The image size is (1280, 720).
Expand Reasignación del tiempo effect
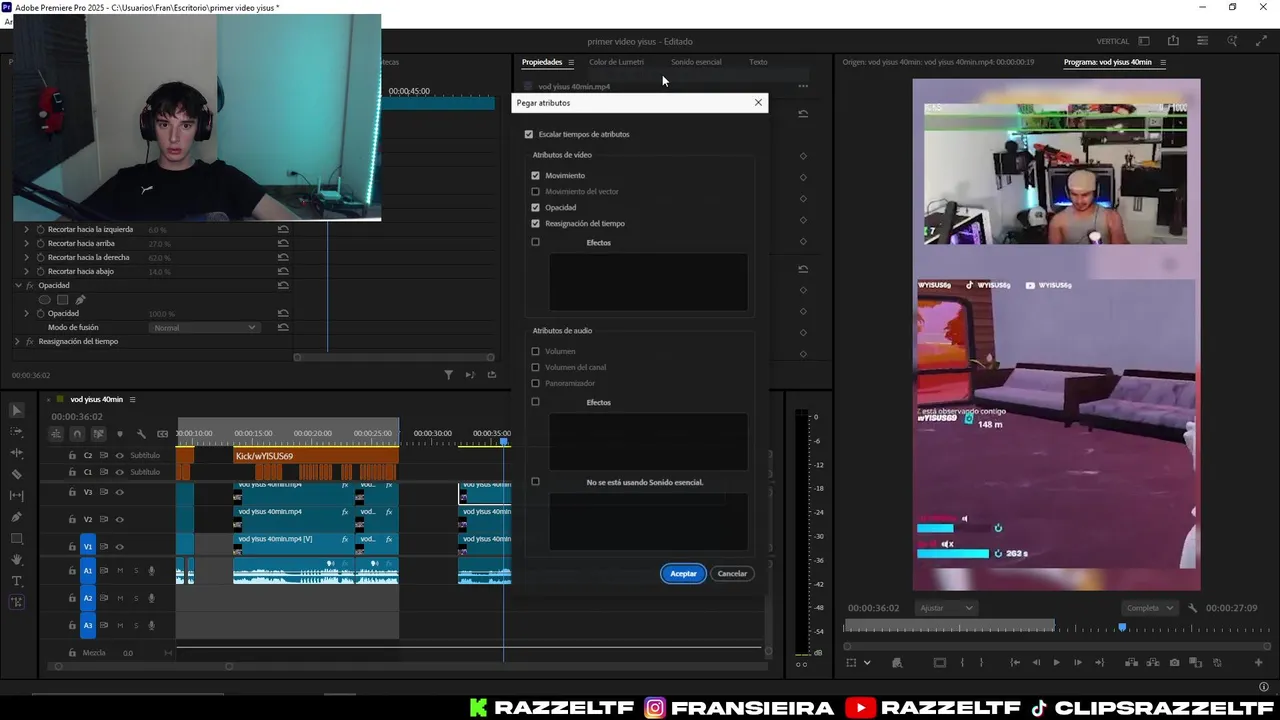click(x=17, y=341)
